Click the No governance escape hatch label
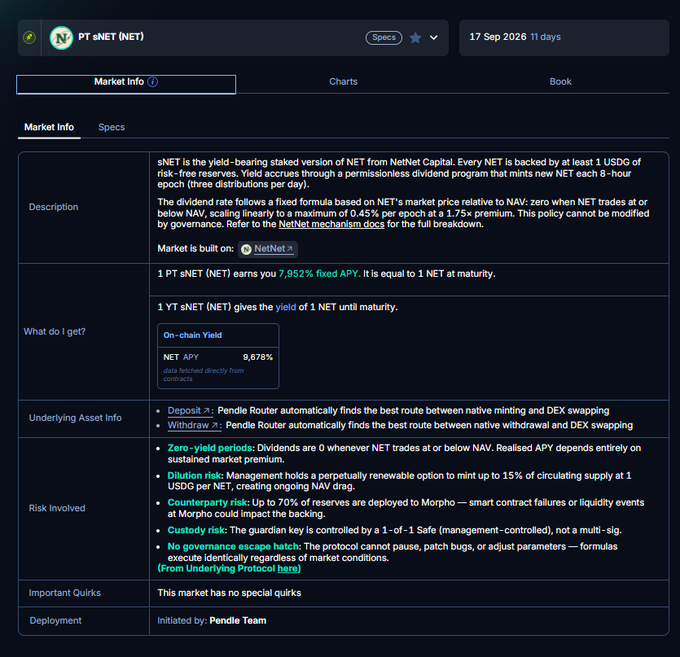This screenshot has width=680, height=657. point(233,546)
